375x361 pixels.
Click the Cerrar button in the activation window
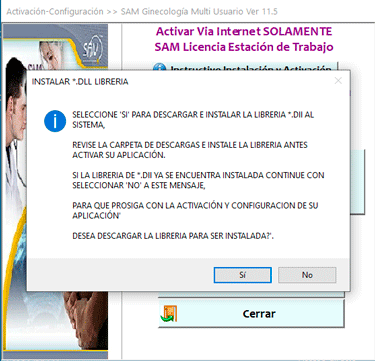[251, 314]
